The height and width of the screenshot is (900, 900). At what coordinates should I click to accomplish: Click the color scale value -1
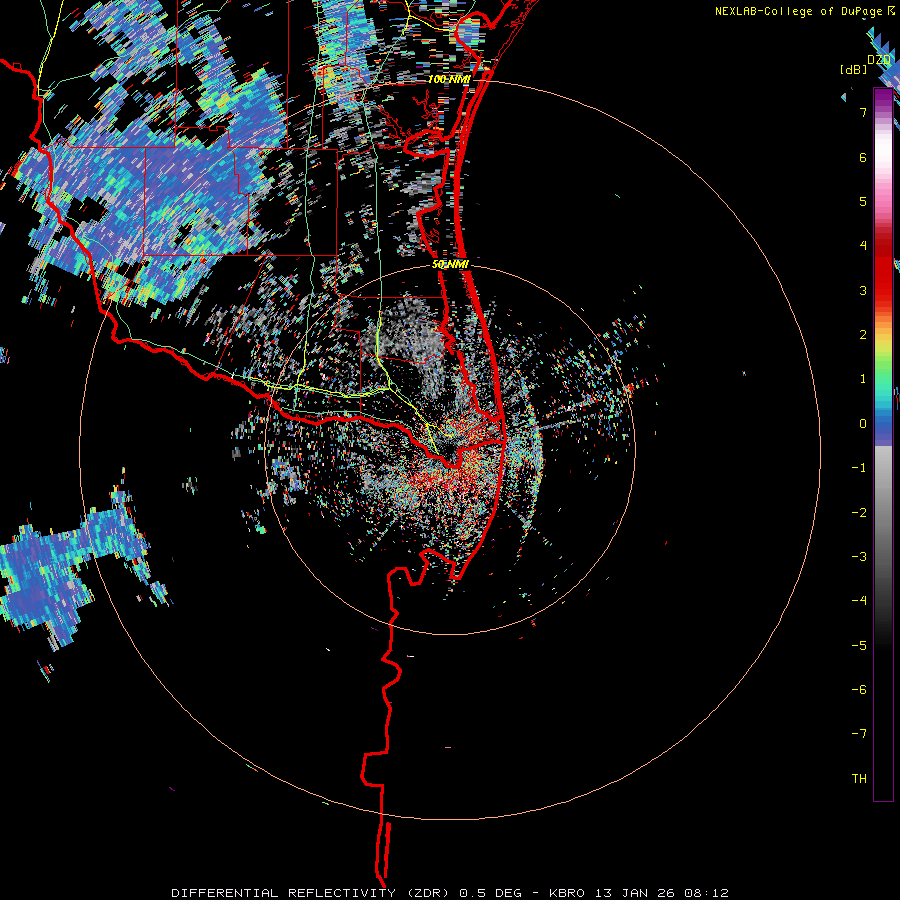tap(859, 468)
